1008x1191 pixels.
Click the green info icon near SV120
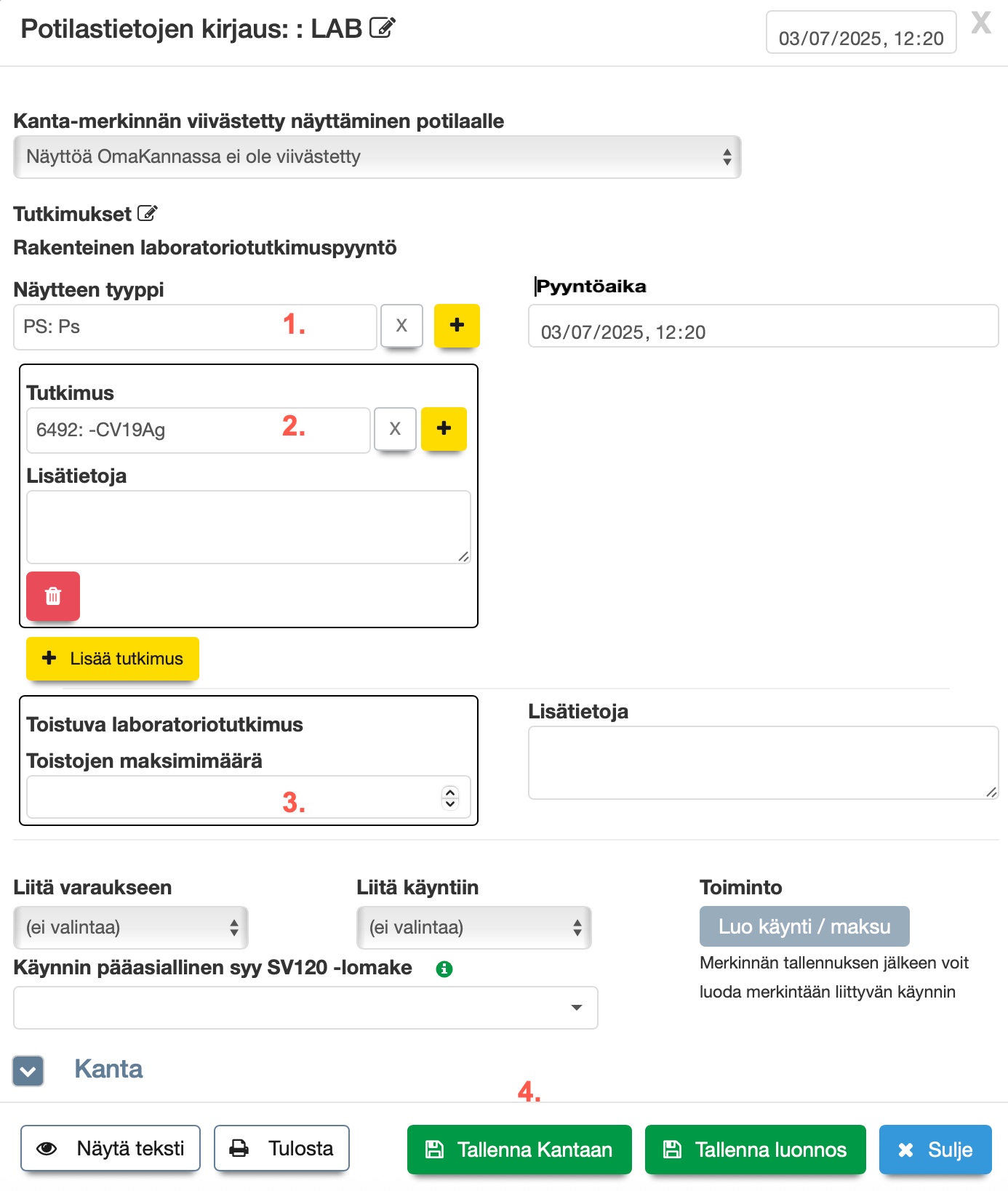pos(444,969)
